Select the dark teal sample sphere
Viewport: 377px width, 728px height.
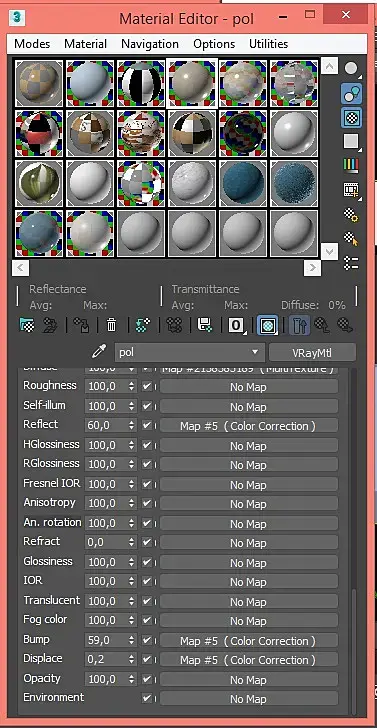(x=243, y=183)
